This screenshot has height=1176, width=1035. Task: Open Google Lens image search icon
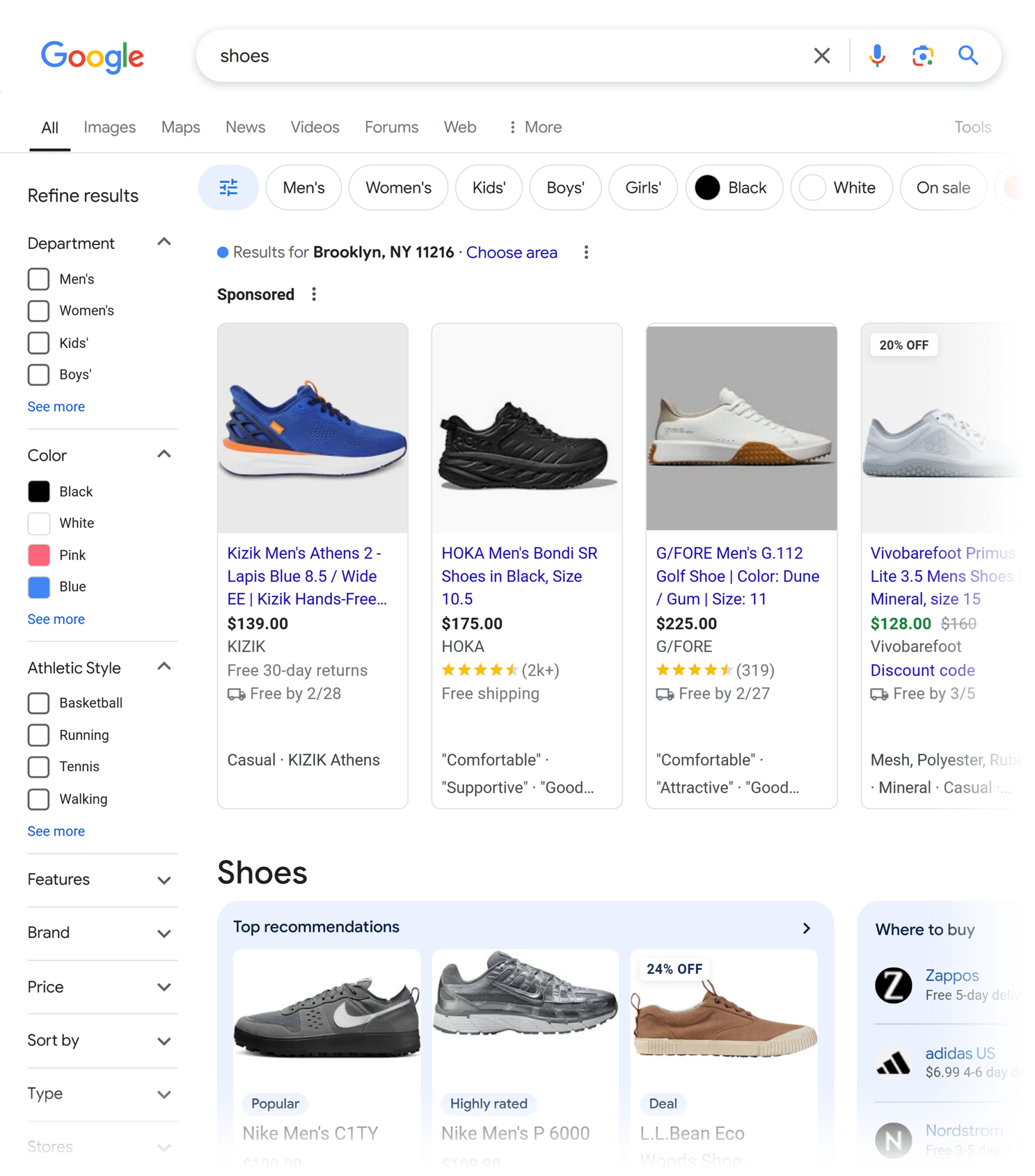click(922, 56)
